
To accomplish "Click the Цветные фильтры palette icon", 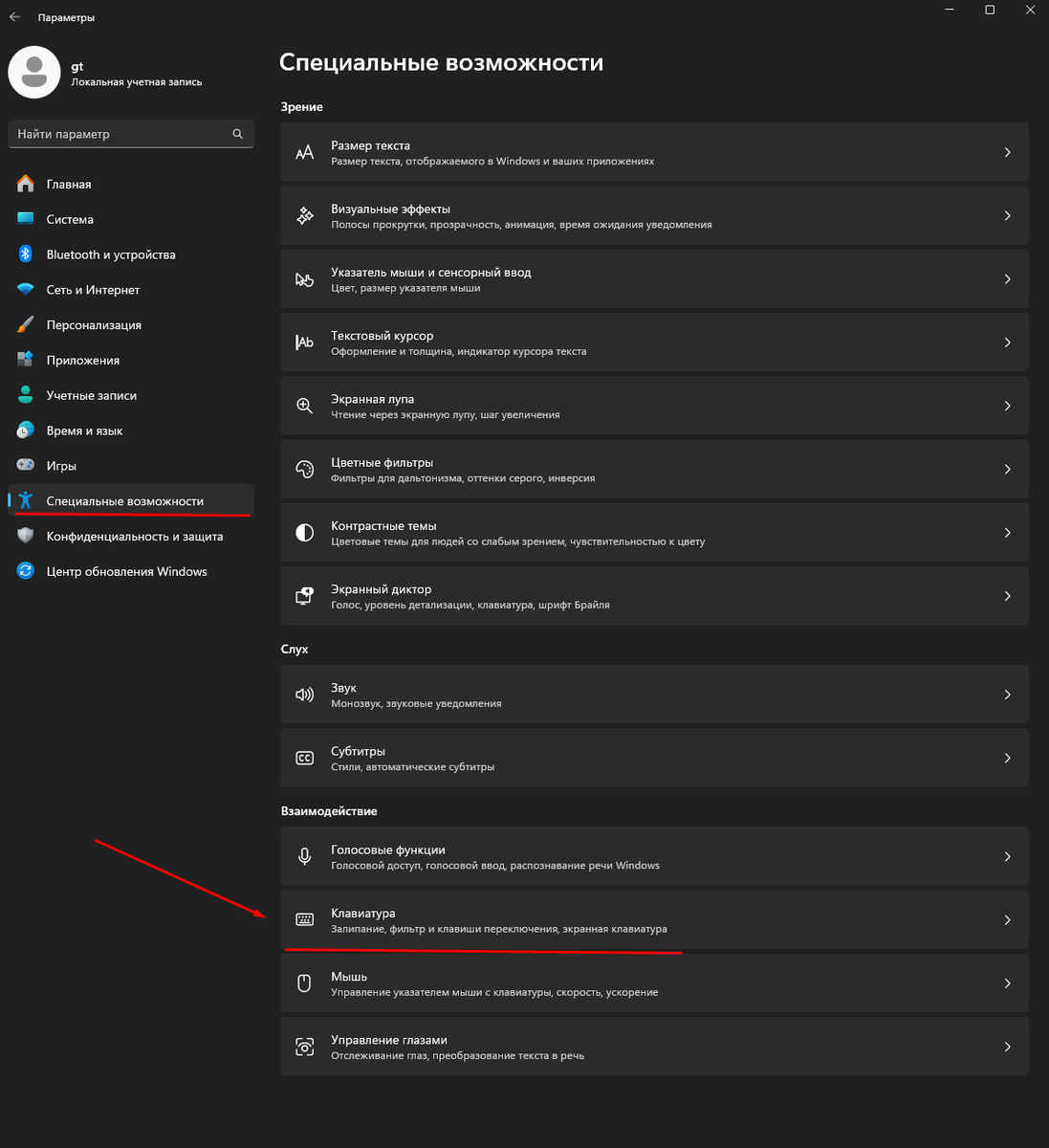I will [304, 469].
